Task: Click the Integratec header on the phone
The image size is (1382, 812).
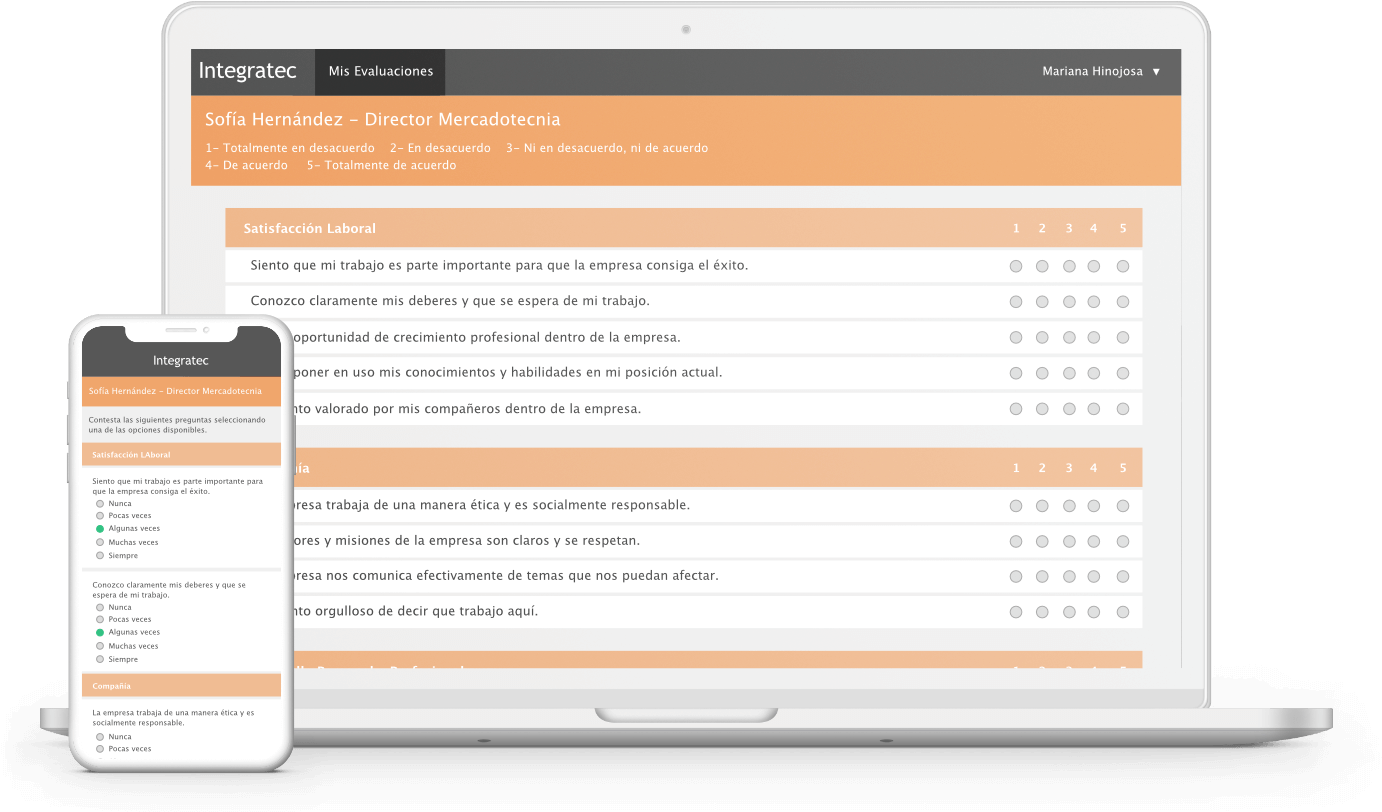Action: pyautogui.click(x=181, y=361)
